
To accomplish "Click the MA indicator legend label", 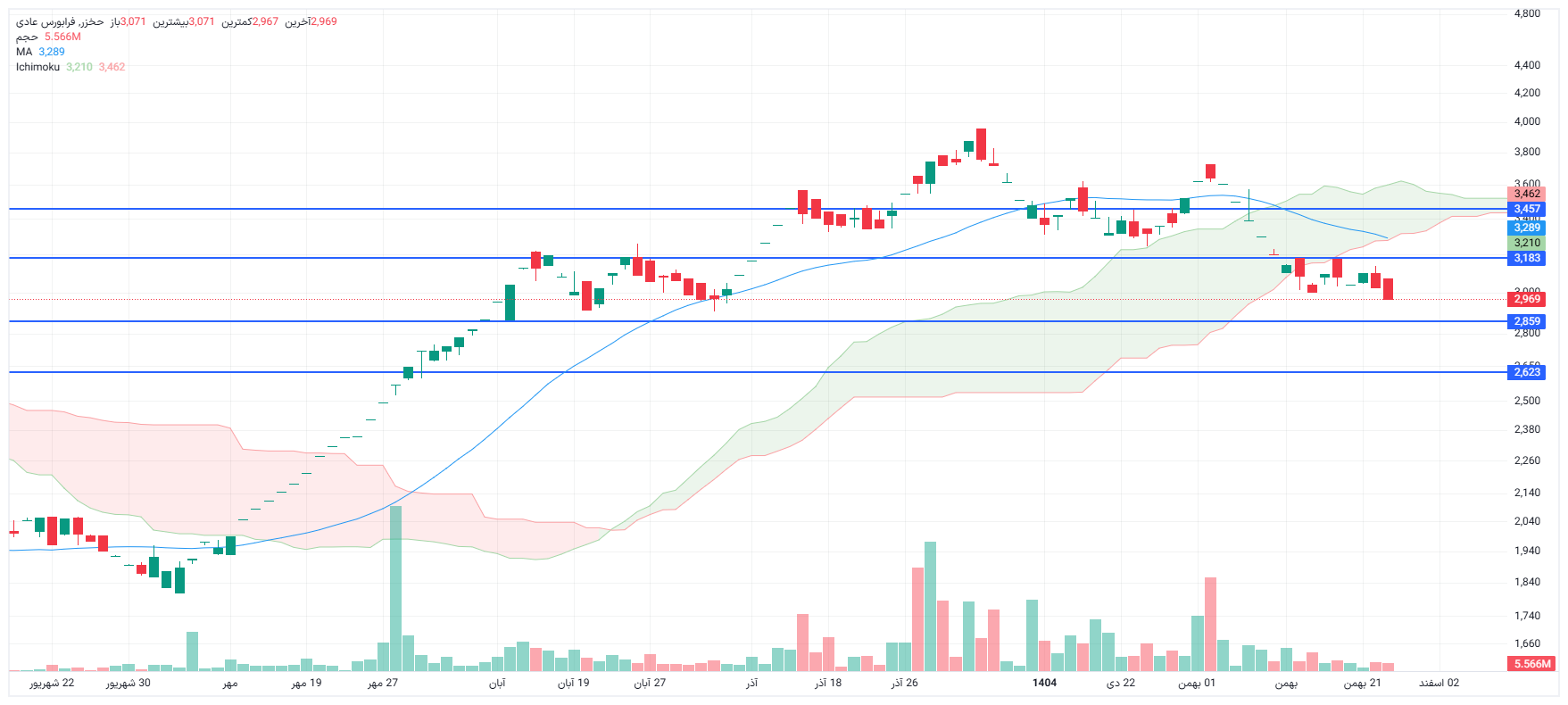I will tap(24, 52).
